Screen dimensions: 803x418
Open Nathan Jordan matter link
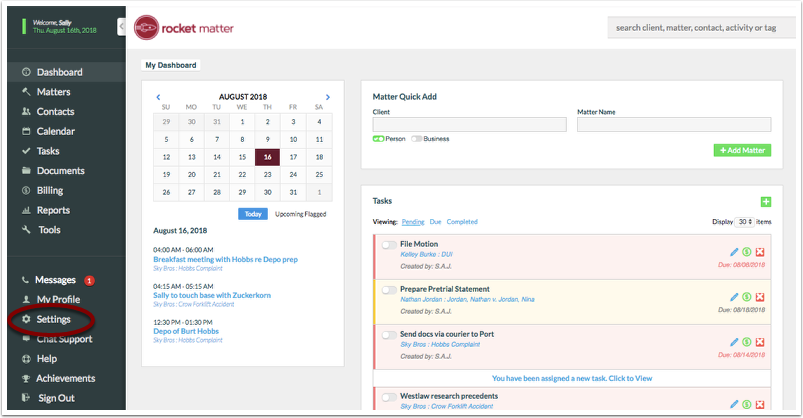[467, 300]
